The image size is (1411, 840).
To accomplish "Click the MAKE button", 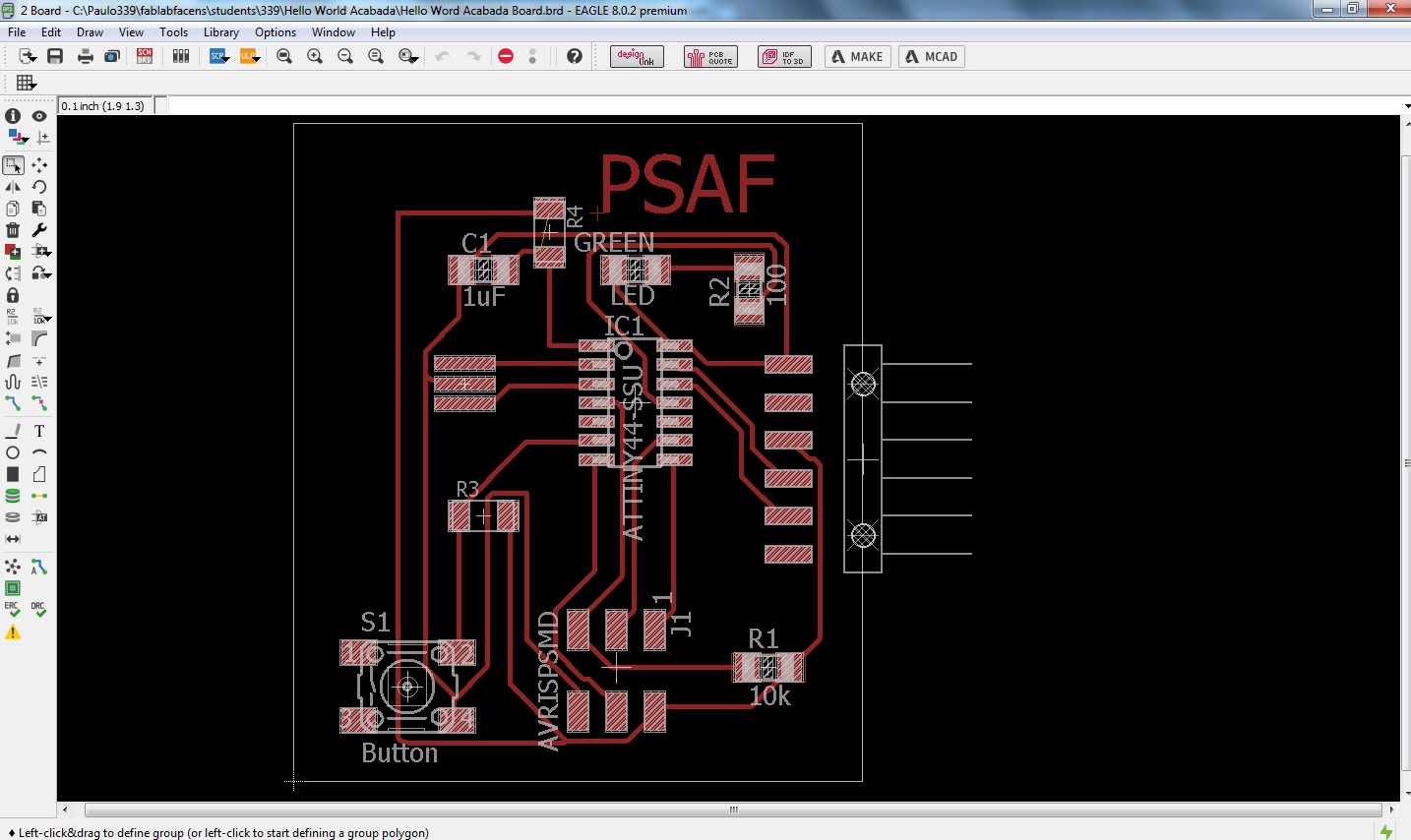I will [858, 57].
